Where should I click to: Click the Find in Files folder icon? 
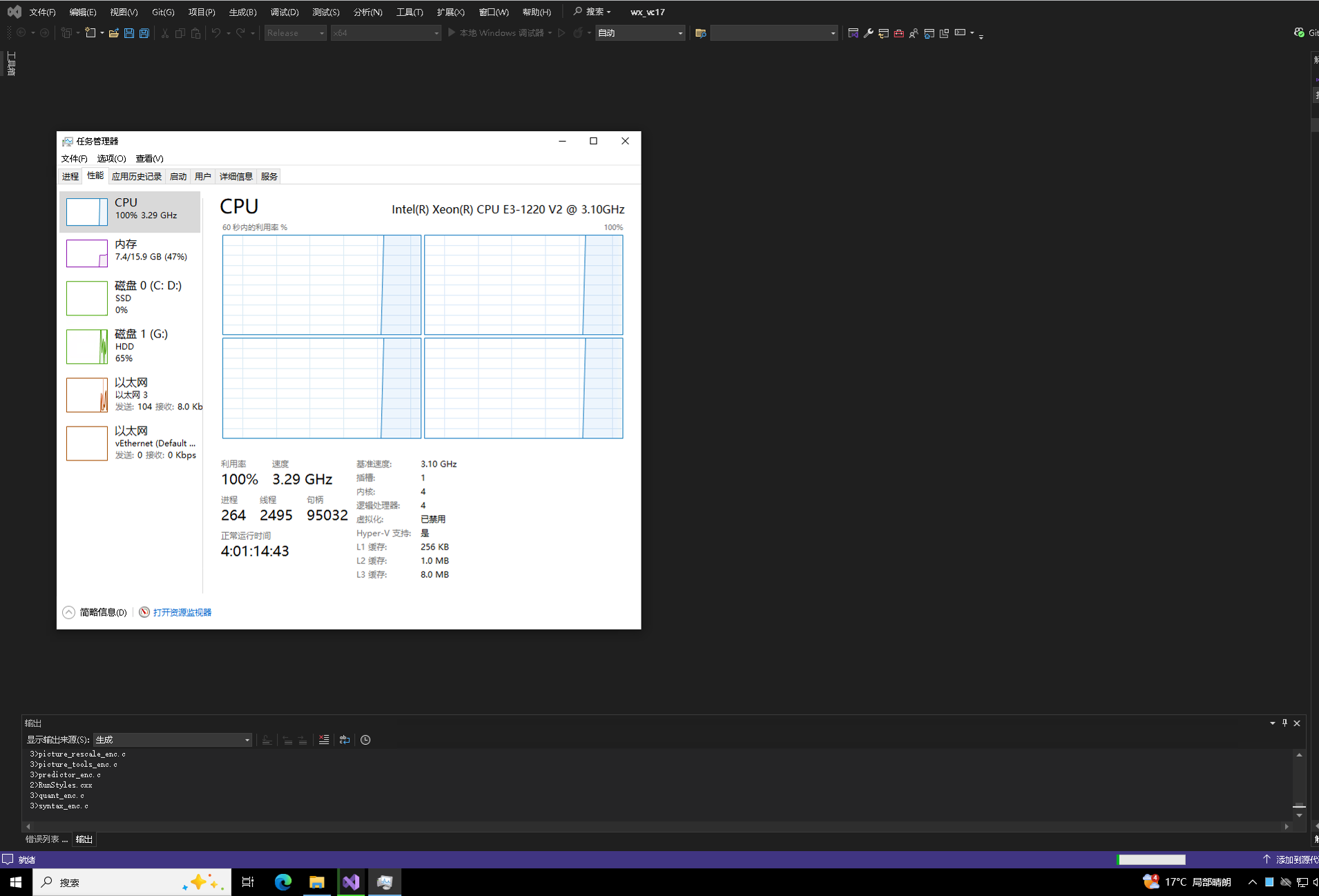pyautogui.click(x=700, y=33)
